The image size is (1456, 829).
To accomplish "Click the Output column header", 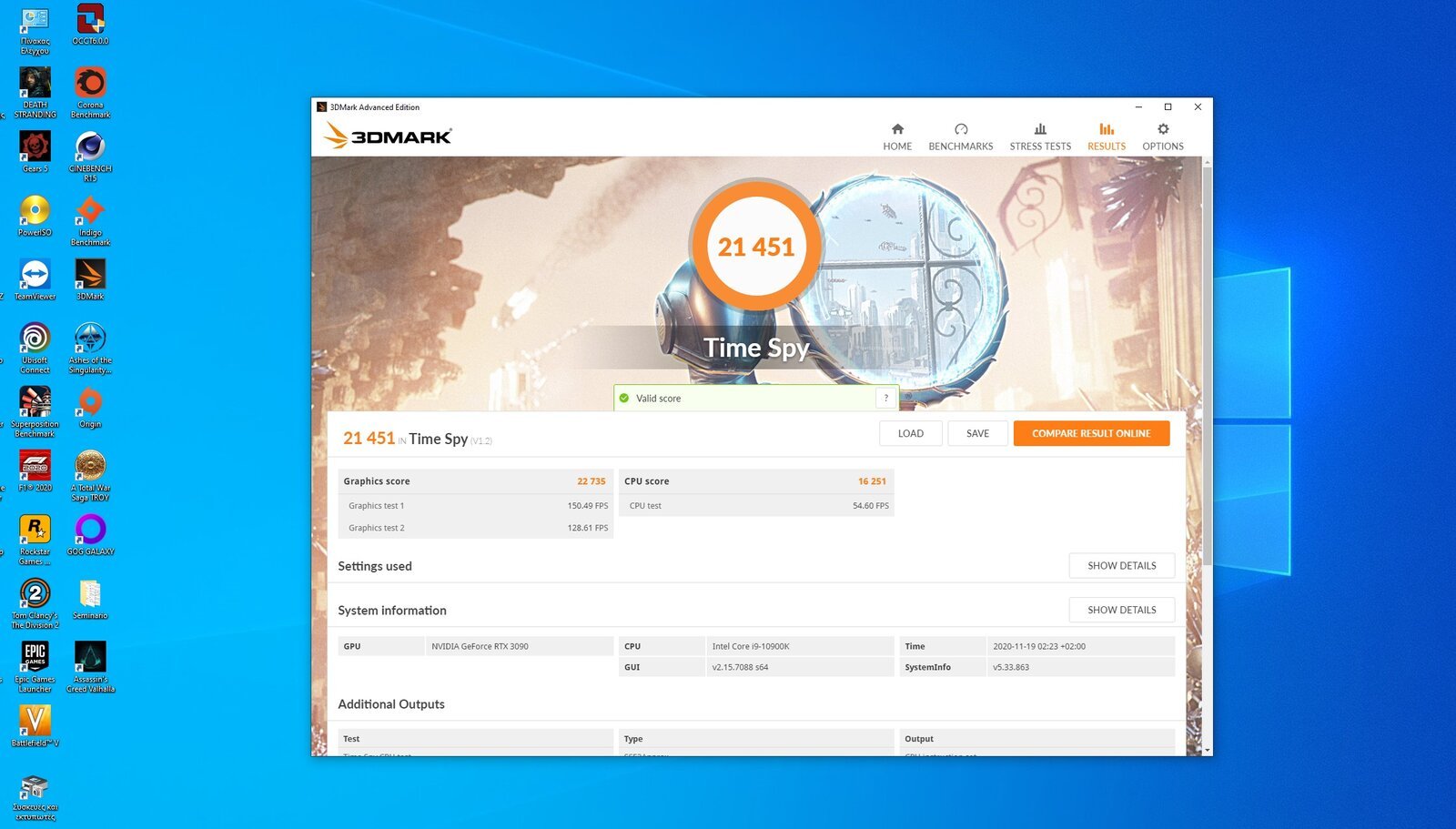I will [1037, 739].
